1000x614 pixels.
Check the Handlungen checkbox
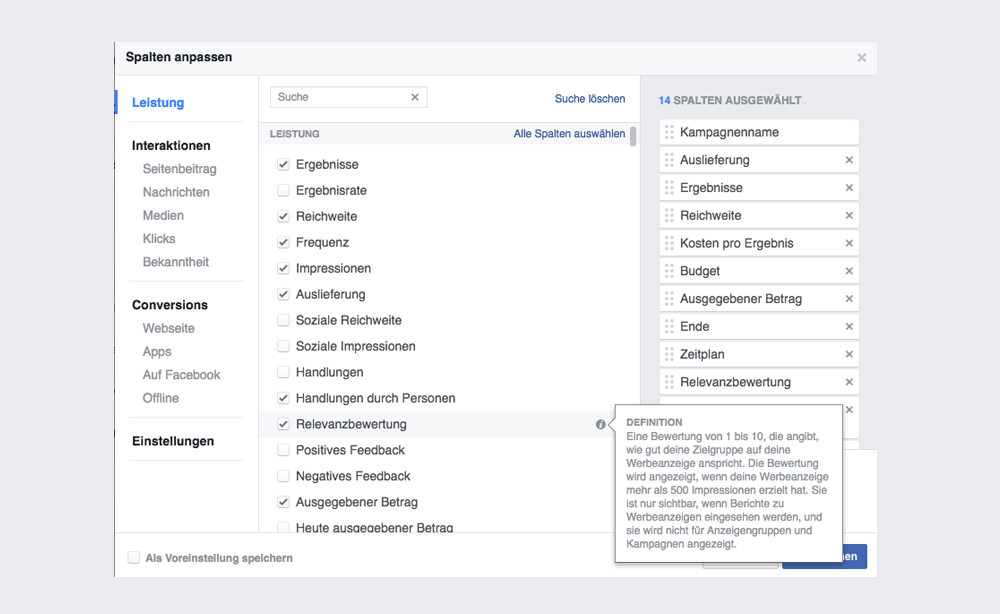pyautogui.click(x=283, y=372)
